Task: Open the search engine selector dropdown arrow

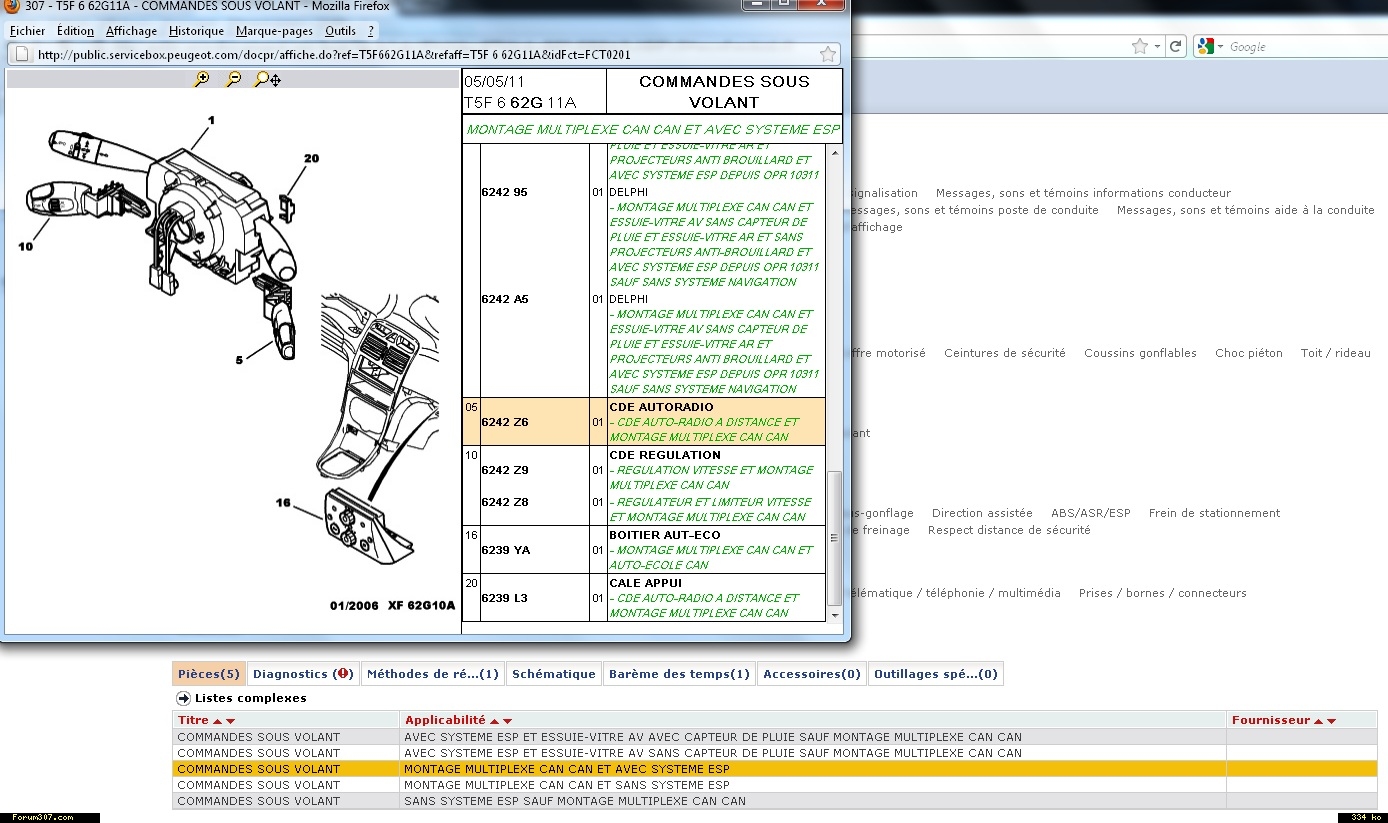Action: 1220,47
